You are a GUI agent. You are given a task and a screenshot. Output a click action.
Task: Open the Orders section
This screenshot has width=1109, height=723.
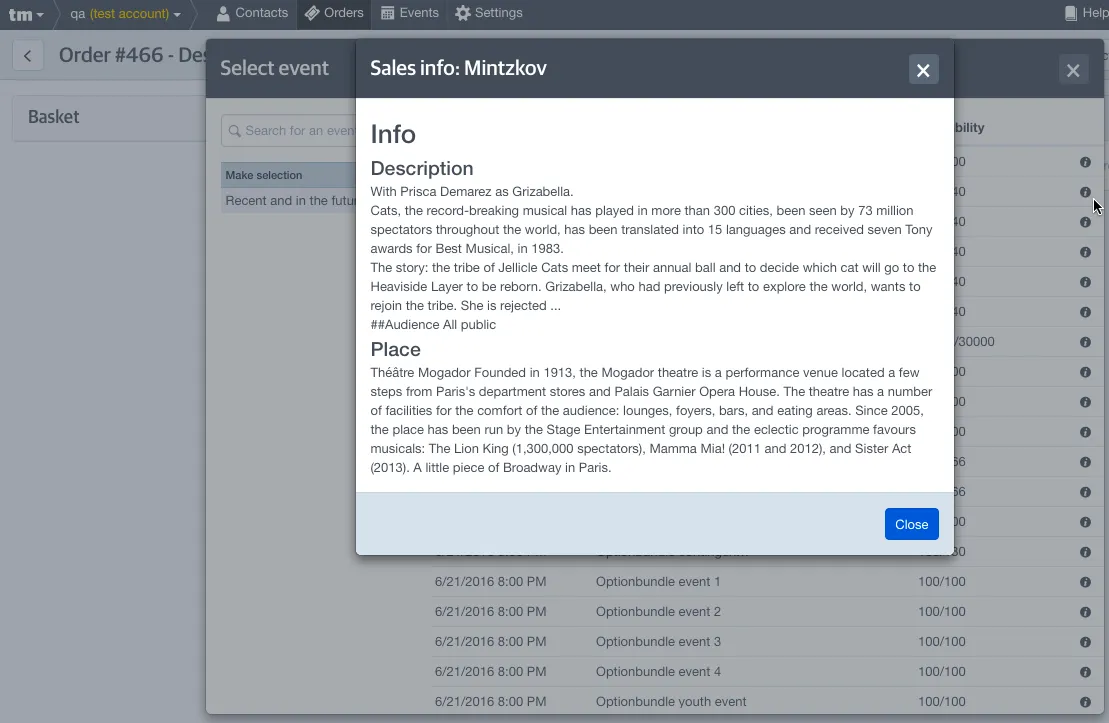pos(334,13)
